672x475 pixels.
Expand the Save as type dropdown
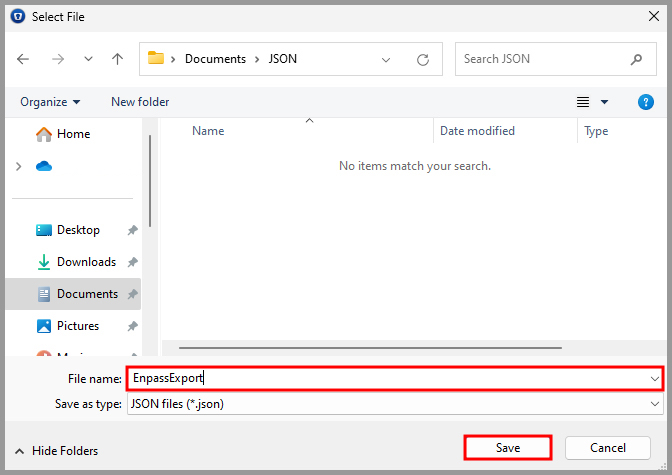point(655,404)
